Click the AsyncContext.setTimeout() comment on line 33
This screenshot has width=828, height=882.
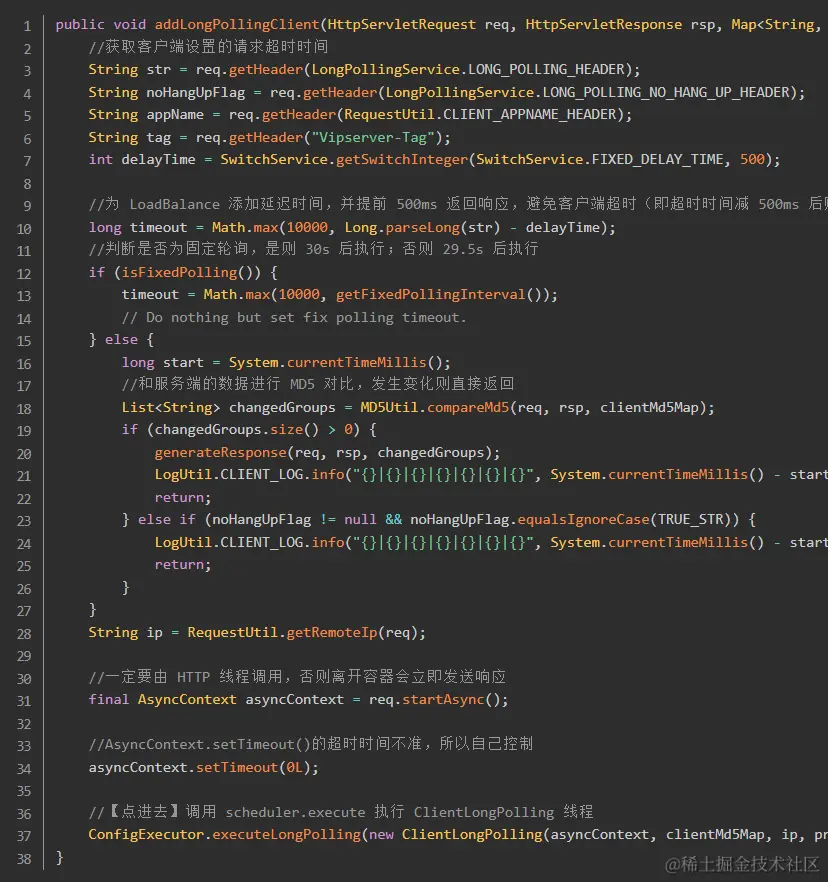[310, 744]
